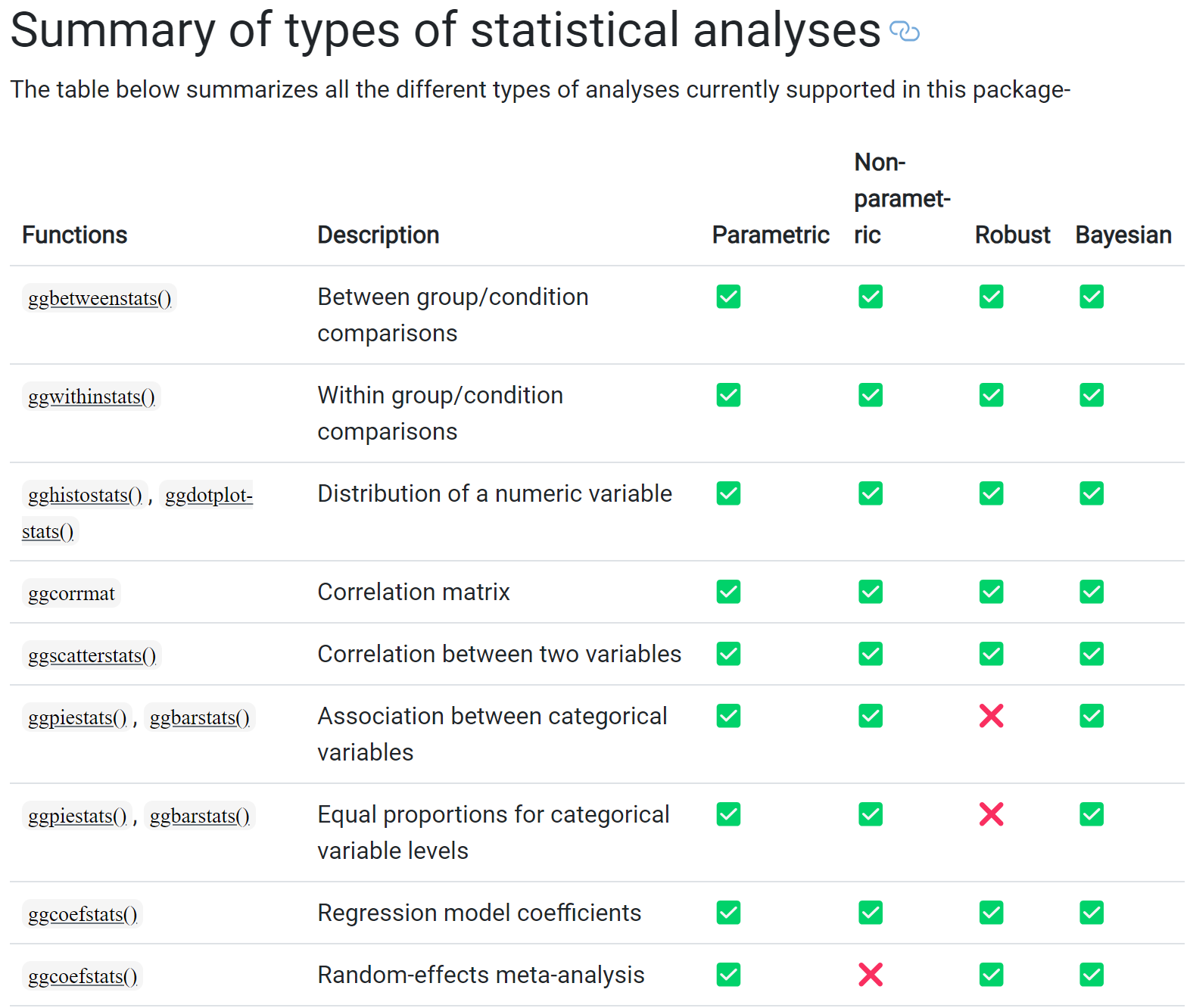1190x1008 pixels.
Task: Open the ggbetweenstats() function link
Action: [99, 298]
